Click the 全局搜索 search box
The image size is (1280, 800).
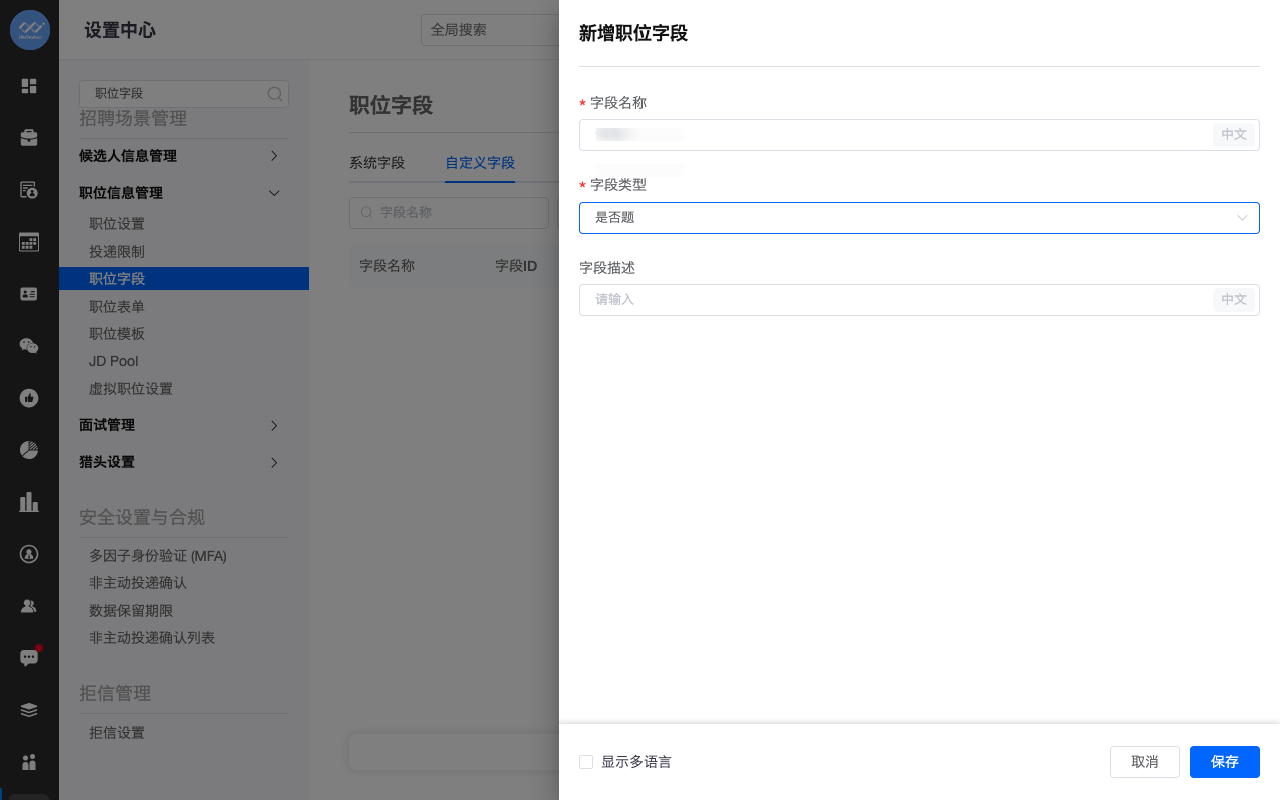[490, 30]
